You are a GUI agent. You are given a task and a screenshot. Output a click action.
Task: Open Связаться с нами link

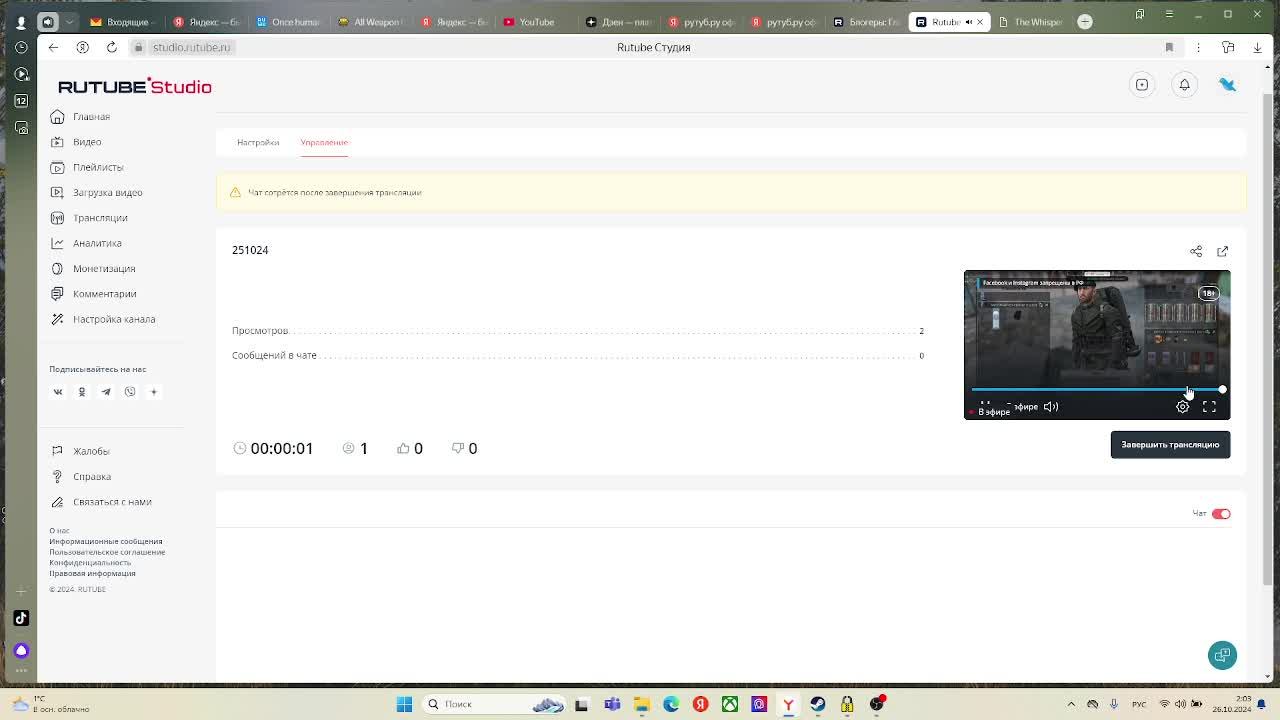click(x=101, y=502)
